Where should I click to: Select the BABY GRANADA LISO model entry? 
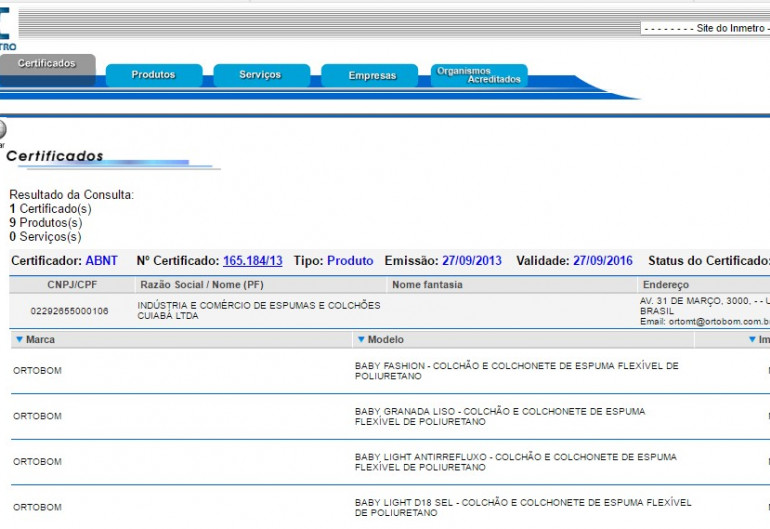[499, 416]
